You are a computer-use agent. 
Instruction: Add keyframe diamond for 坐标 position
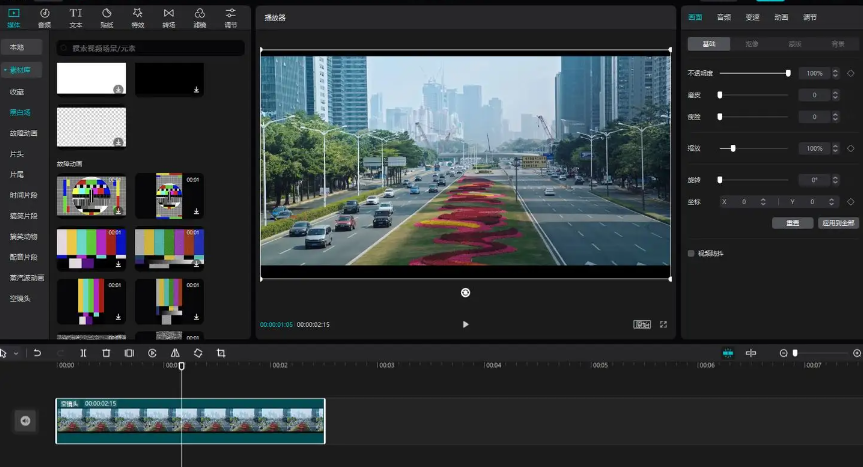tap(851, 202)
